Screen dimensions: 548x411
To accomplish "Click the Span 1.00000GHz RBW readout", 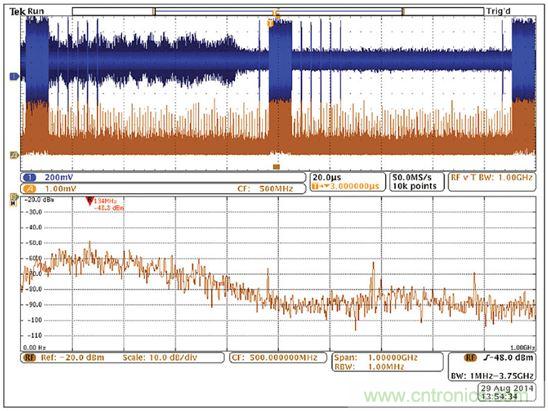I will pyautogui.click(x=387, y=362).
